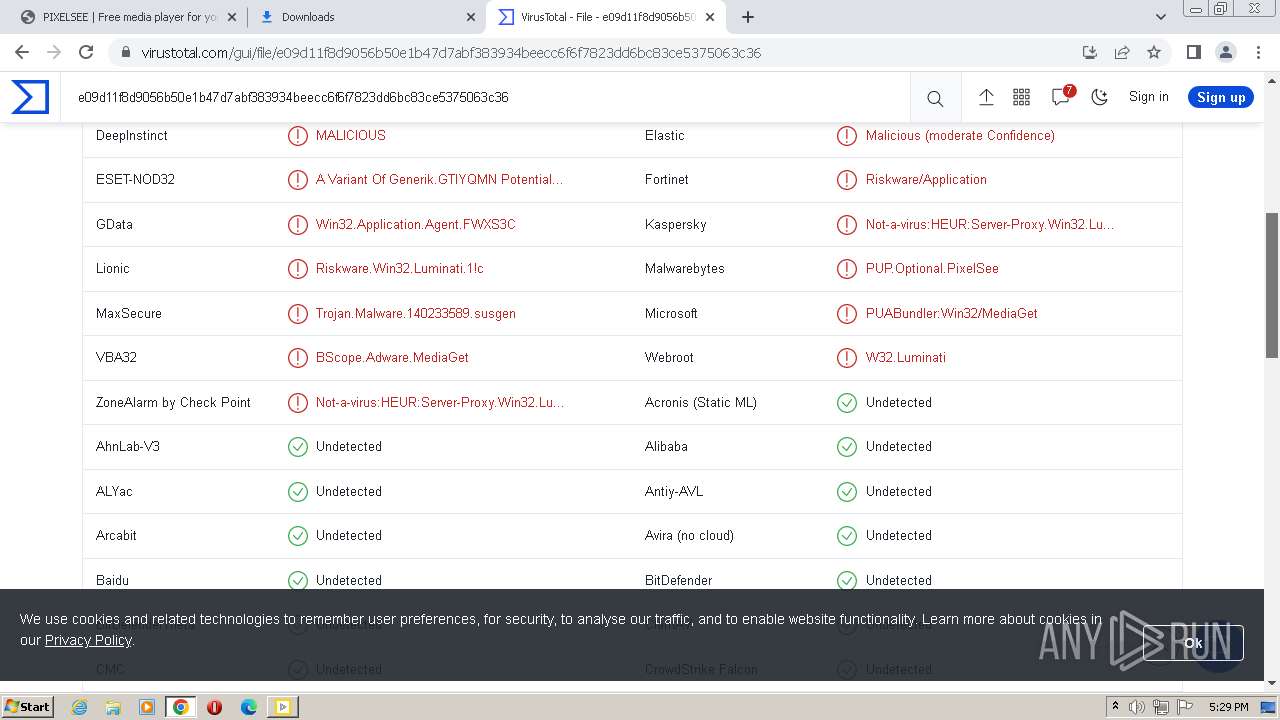Viewport: 1280px width, 720px height.
Task: Click install app icon in address bar
Action: pos(1090,52)
